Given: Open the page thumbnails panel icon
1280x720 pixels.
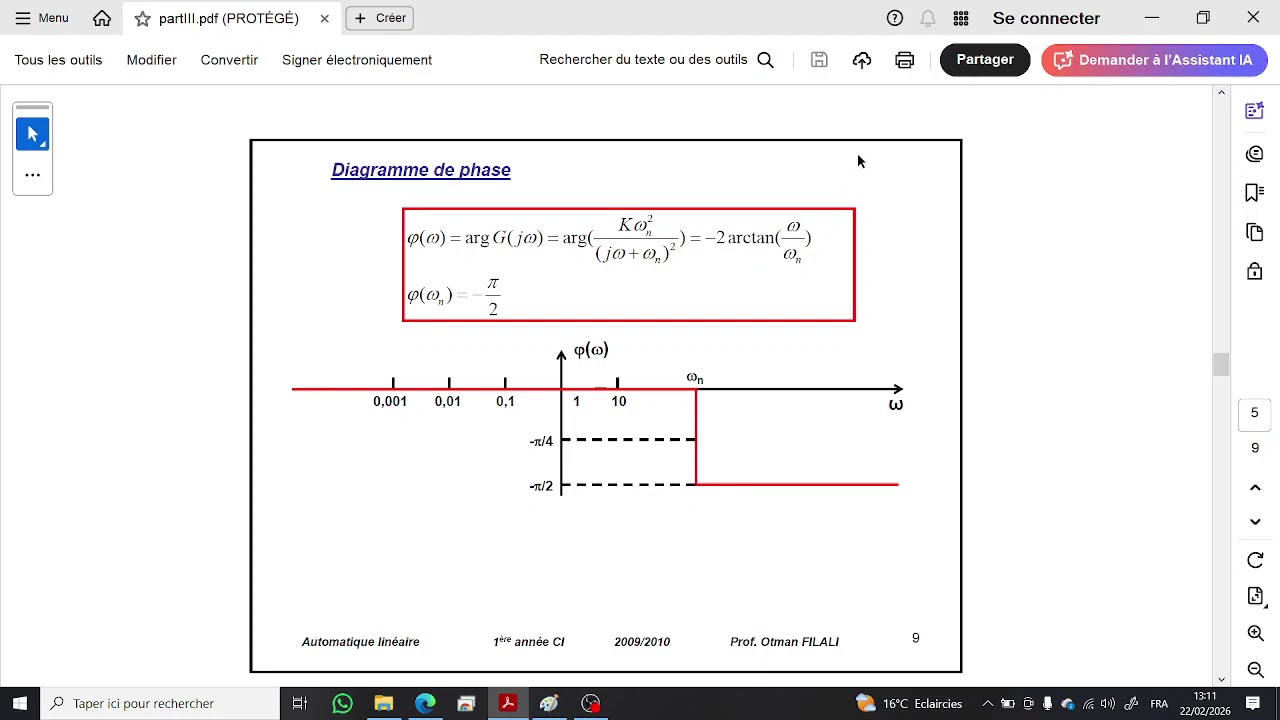Looking at the screenshot, I should 1255,232.
